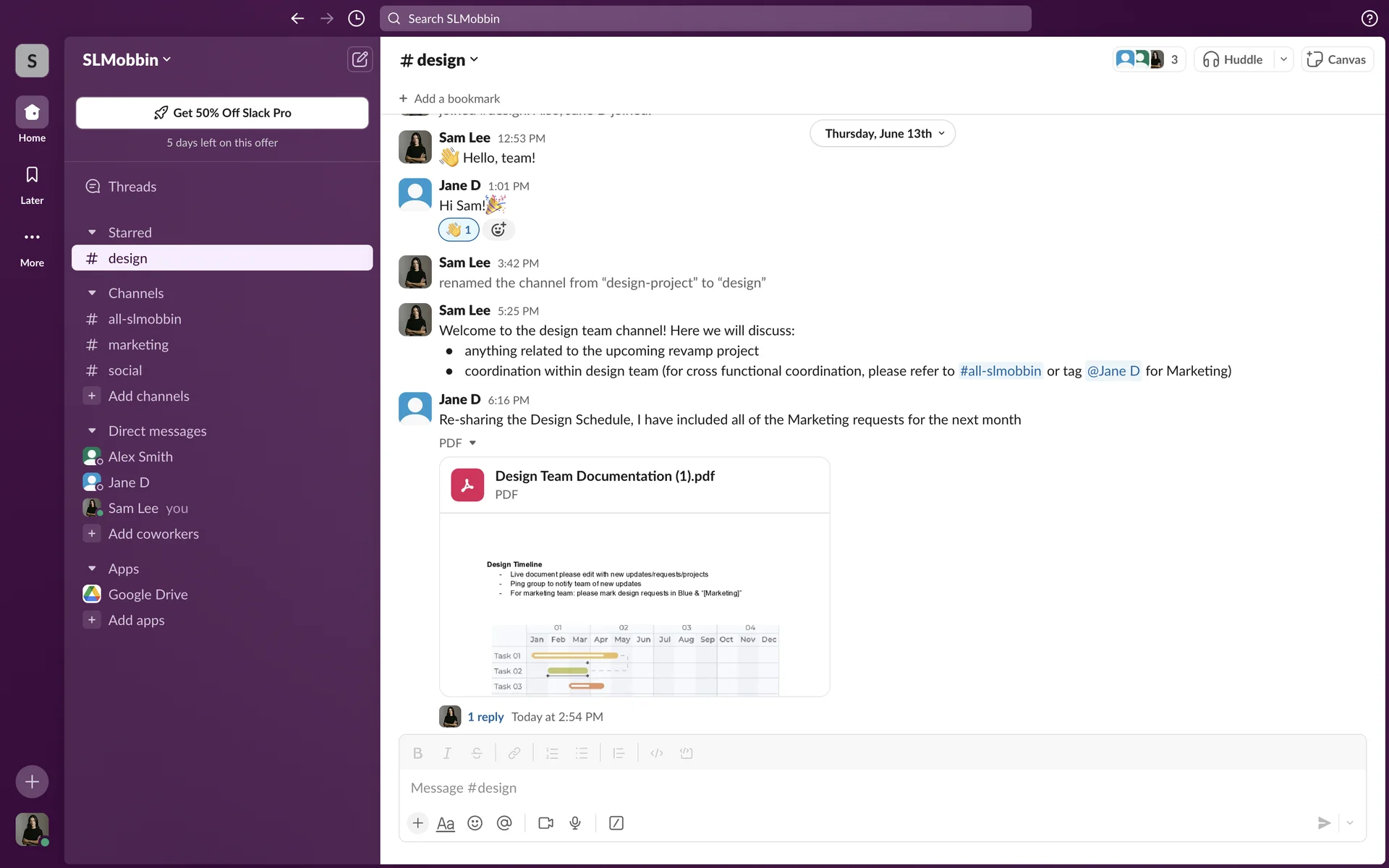Click Get 50% Off Slack Pro
The image size is (1389, 868).
point(222,113)
